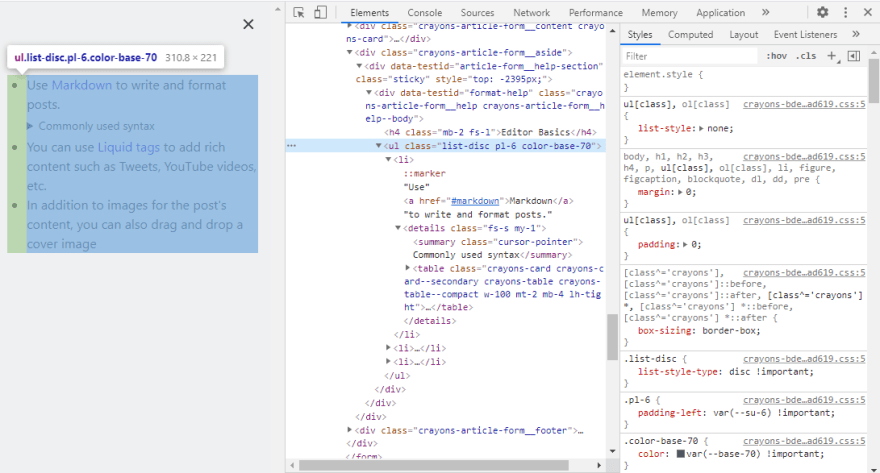Collapse the first li node
Viewport: 880px width, 473px height.
pos(388,159)
